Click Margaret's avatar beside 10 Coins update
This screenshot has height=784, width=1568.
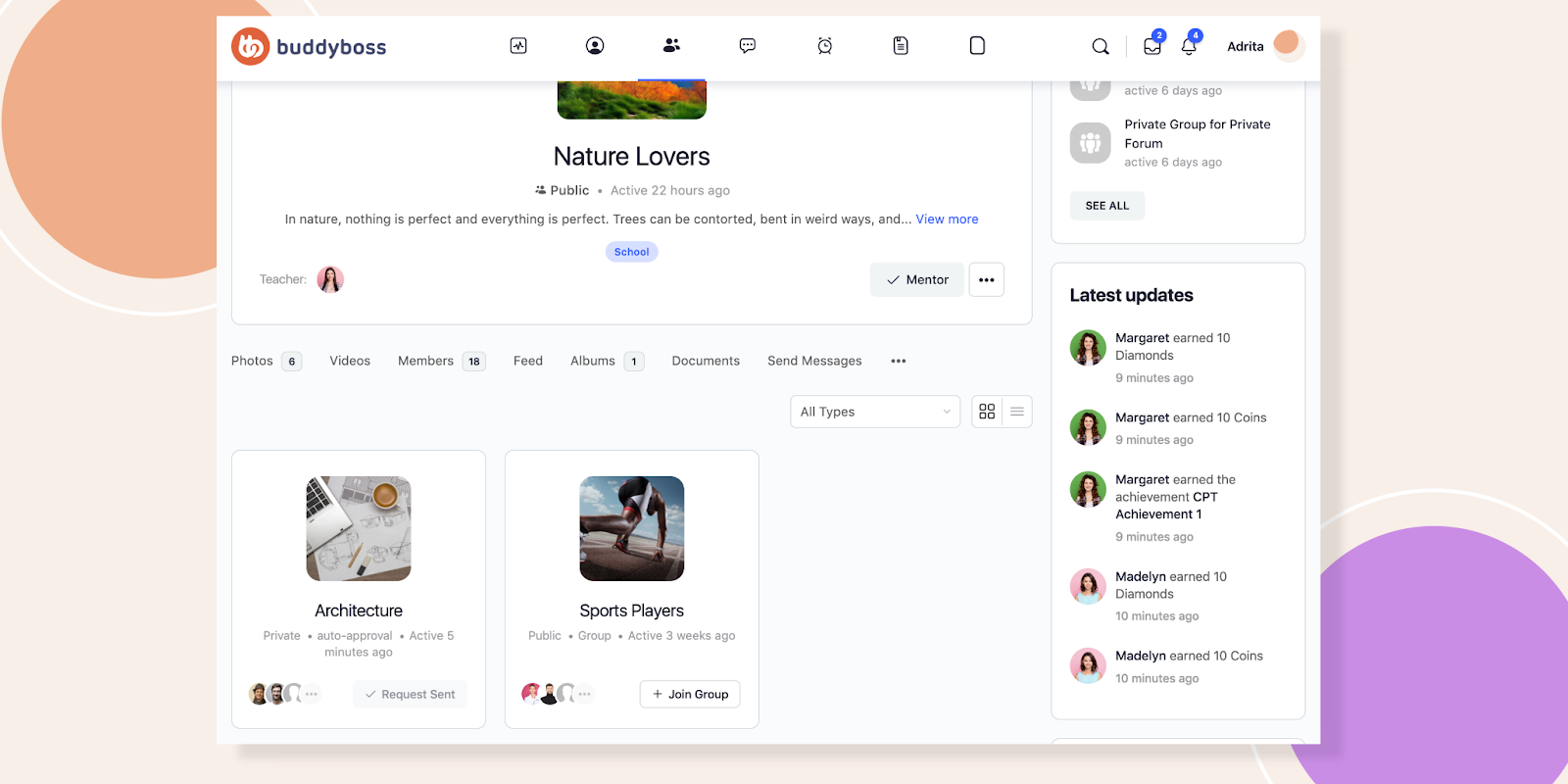[x=1088, y=427]
